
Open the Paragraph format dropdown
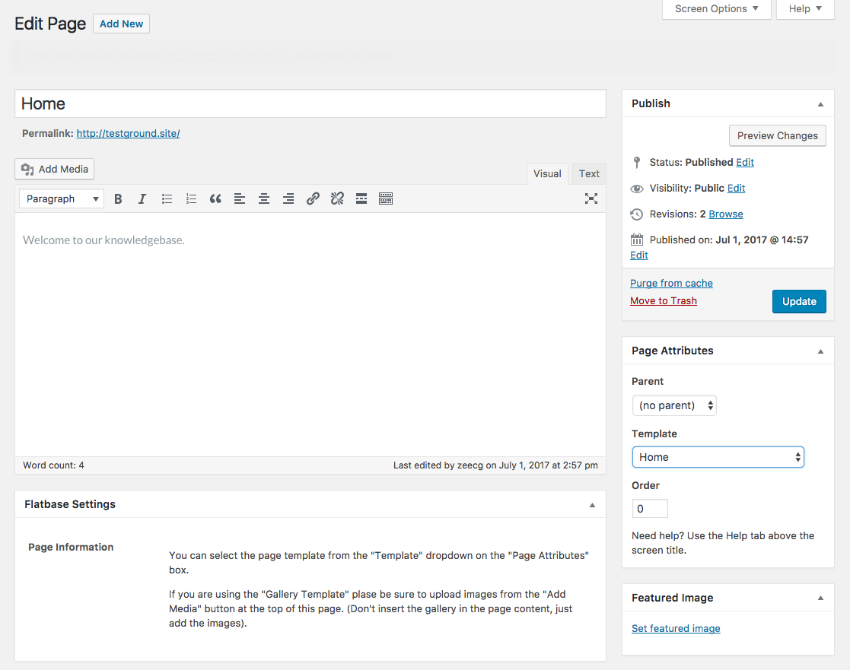click(x=61, y=199)
